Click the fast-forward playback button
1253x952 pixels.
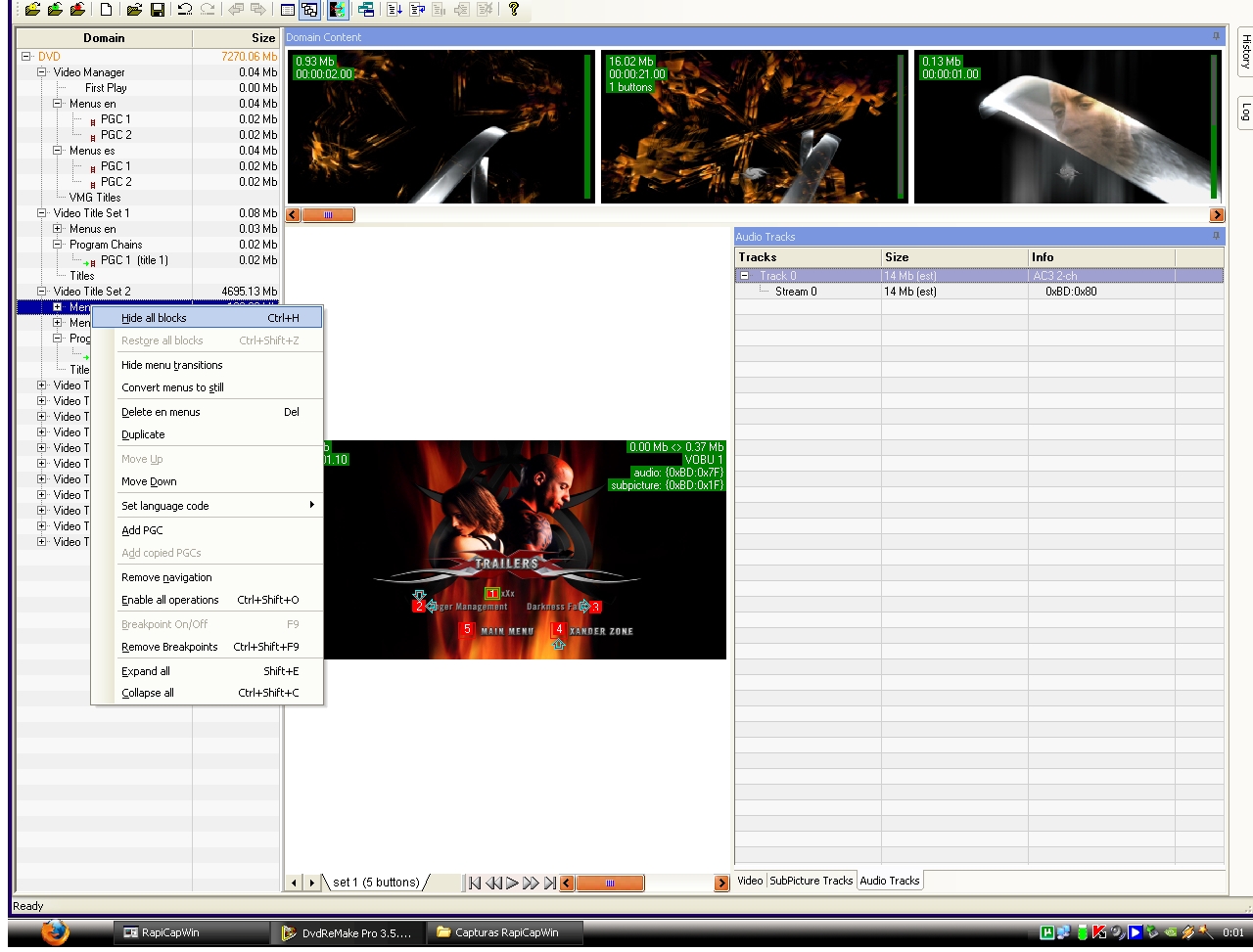pos(531,883)
